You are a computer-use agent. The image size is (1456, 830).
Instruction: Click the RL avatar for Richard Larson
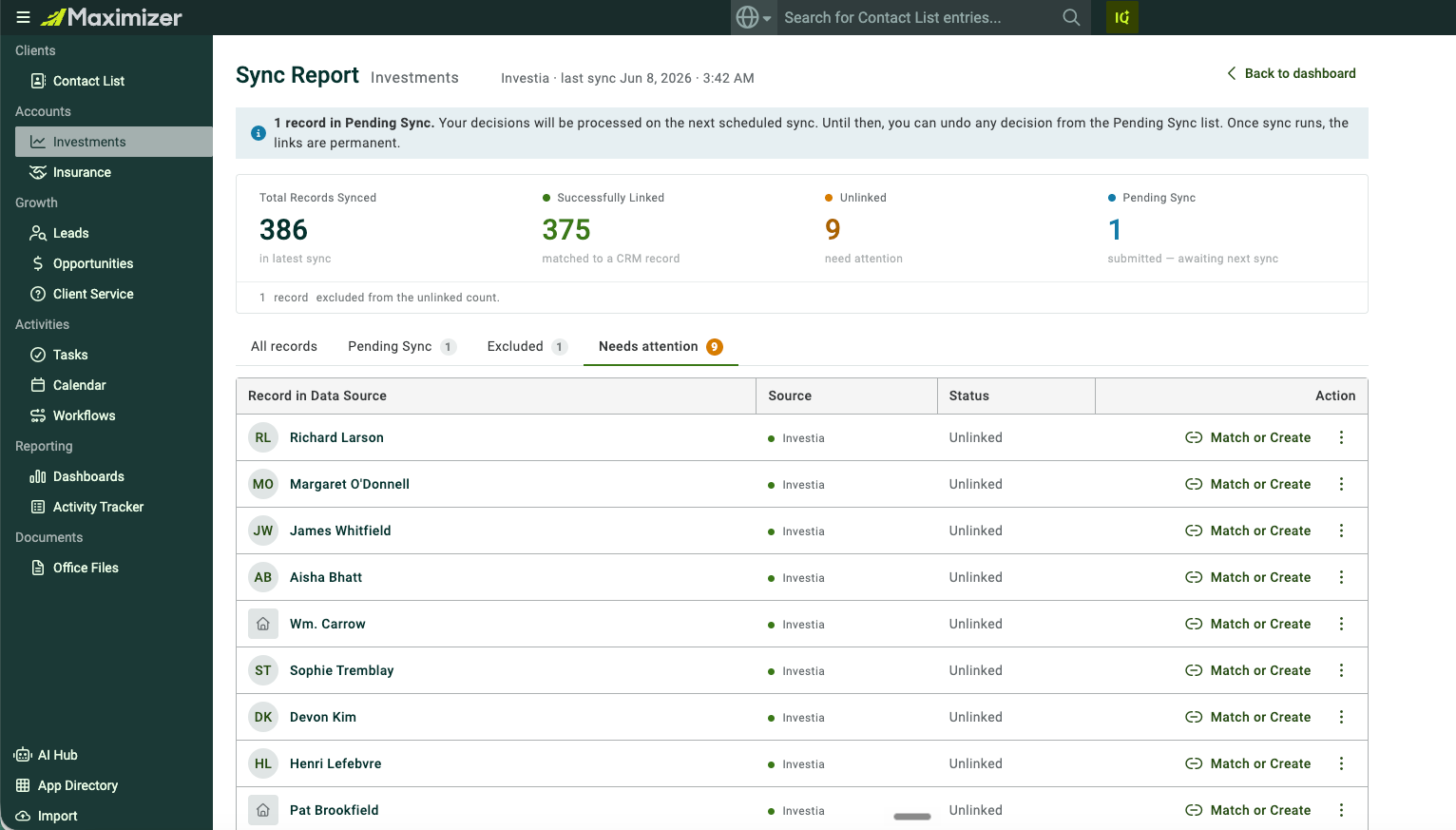(263, 437)
